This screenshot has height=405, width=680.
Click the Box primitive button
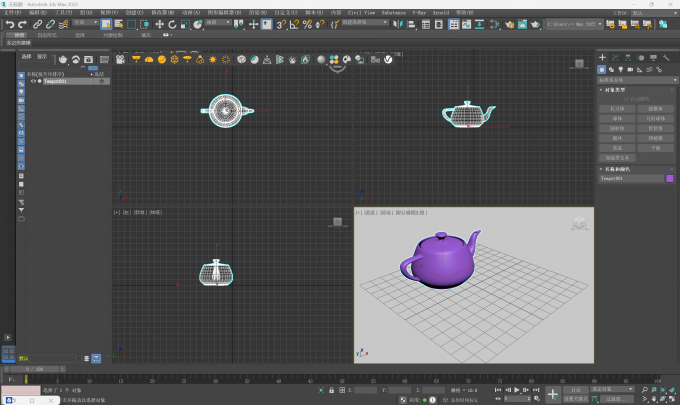(x=618, y=109)
